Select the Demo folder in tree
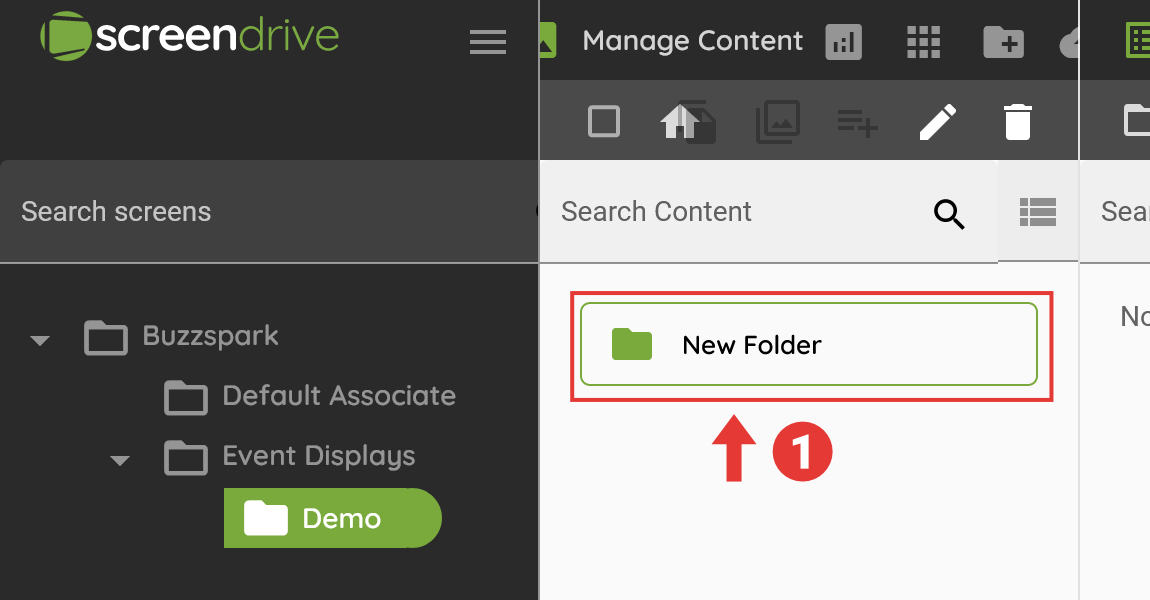The image size is (1150, 600). [x=332, y=518]
